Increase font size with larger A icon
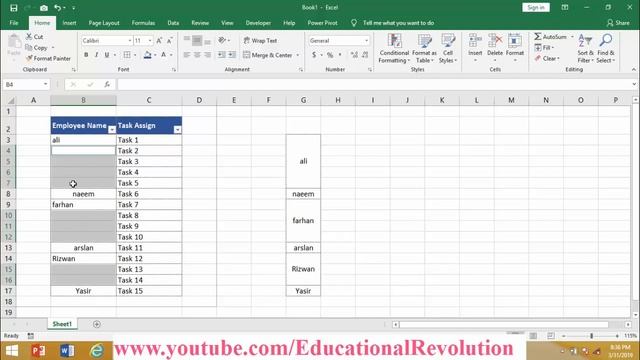The height and width of the screenshot is (360, 640). click(159, 40)
